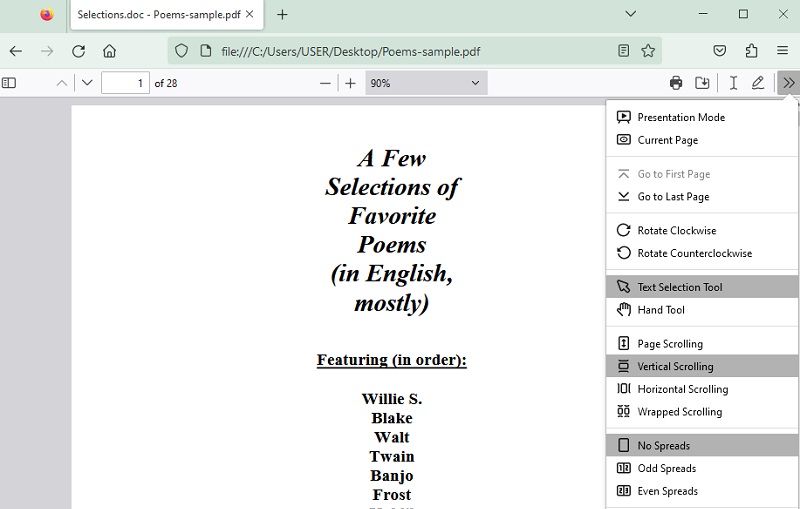
Task: Click the address bar URL
Action: tap(351, 52)
